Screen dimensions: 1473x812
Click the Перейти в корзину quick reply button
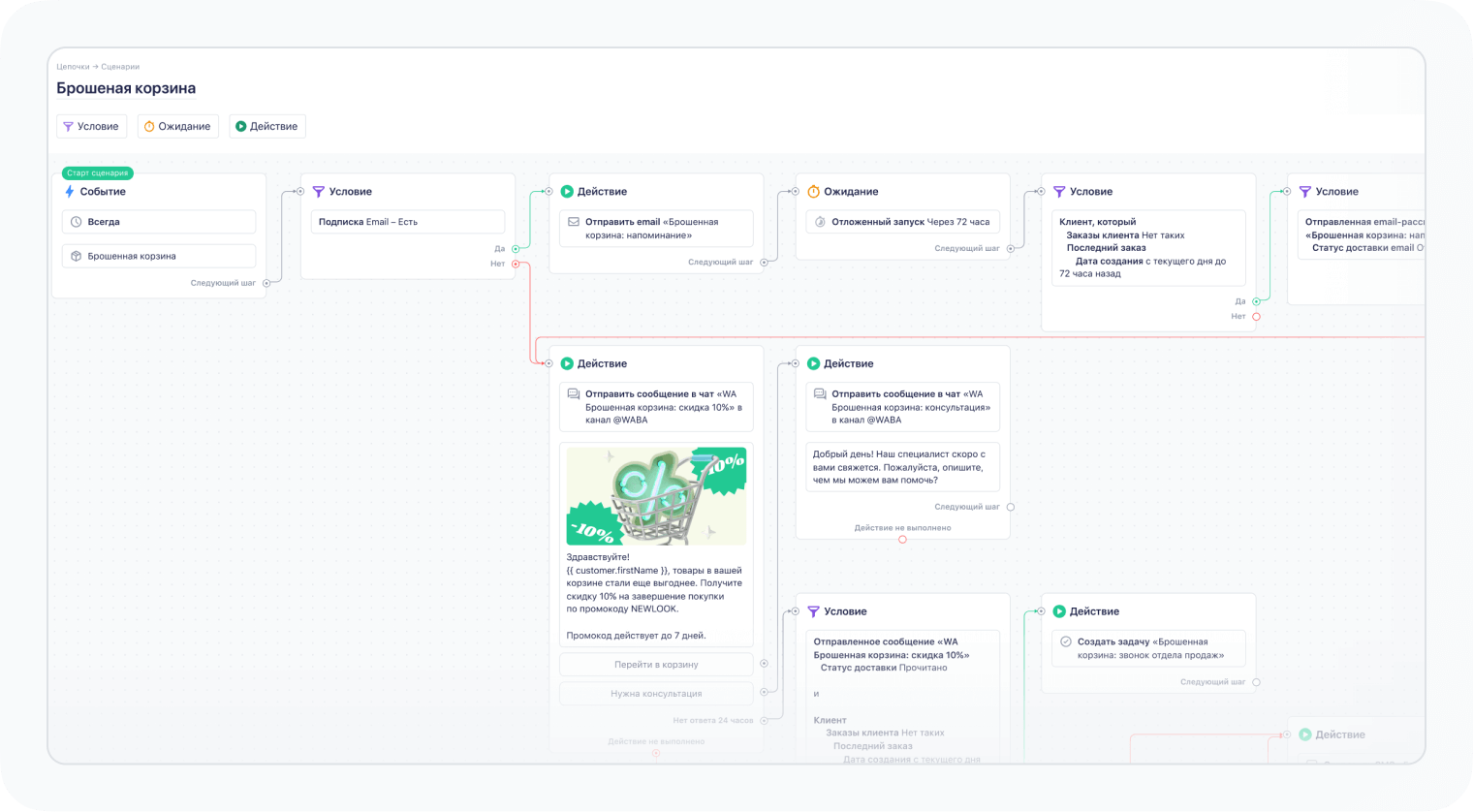pos(656,665)
